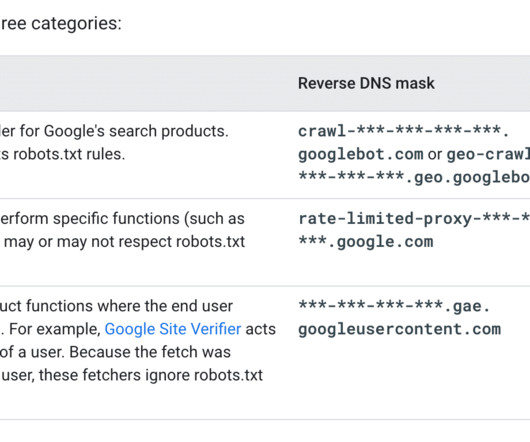Select the crawl-***-***-***-***. code text

click(403, 131)
